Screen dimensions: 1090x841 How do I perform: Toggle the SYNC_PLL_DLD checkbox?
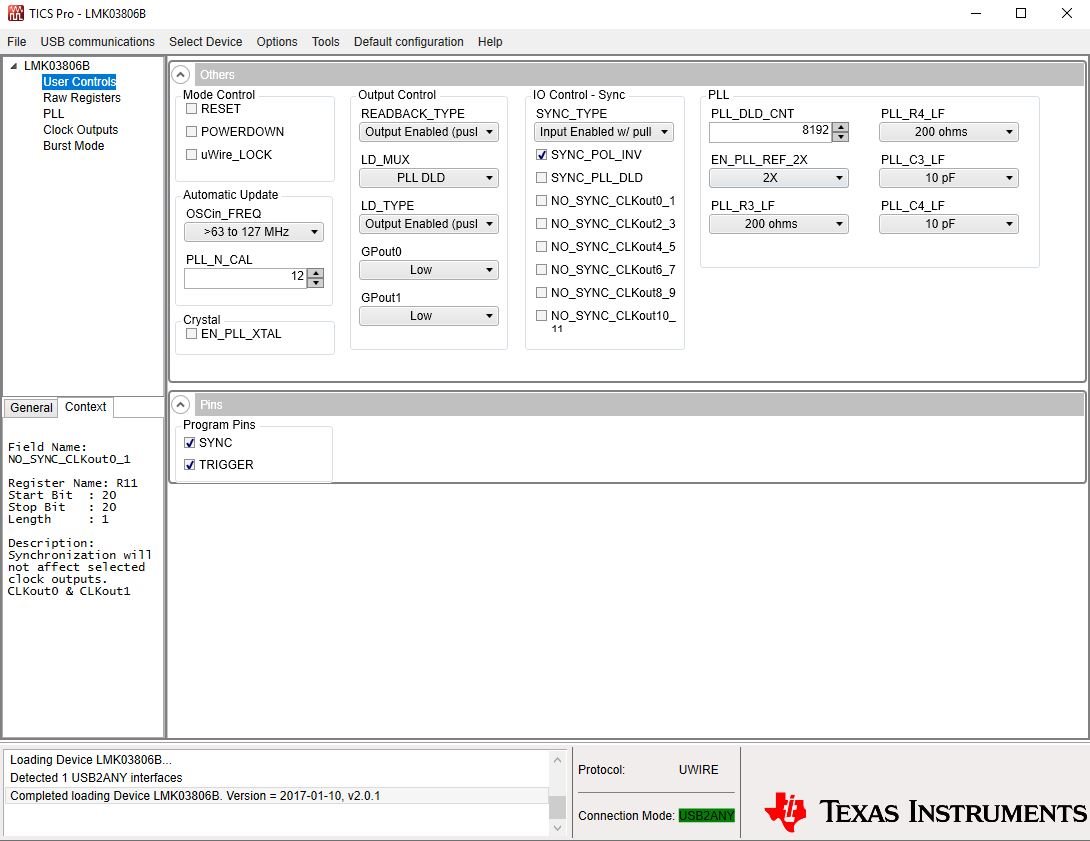(542, 177)
